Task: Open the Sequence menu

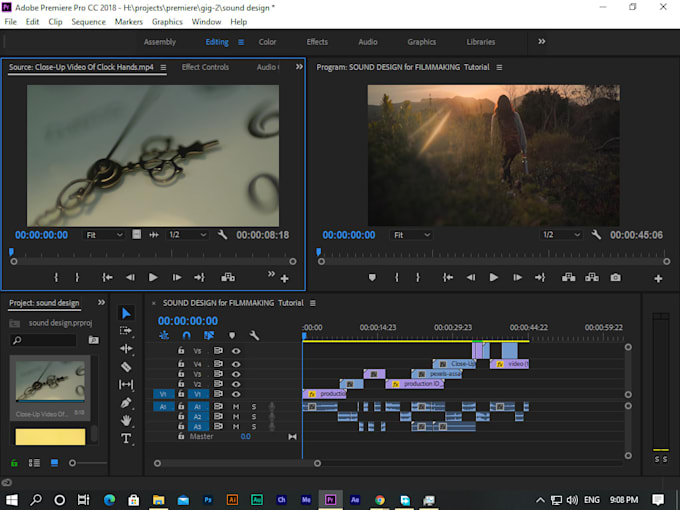Action: coord(88,22)
